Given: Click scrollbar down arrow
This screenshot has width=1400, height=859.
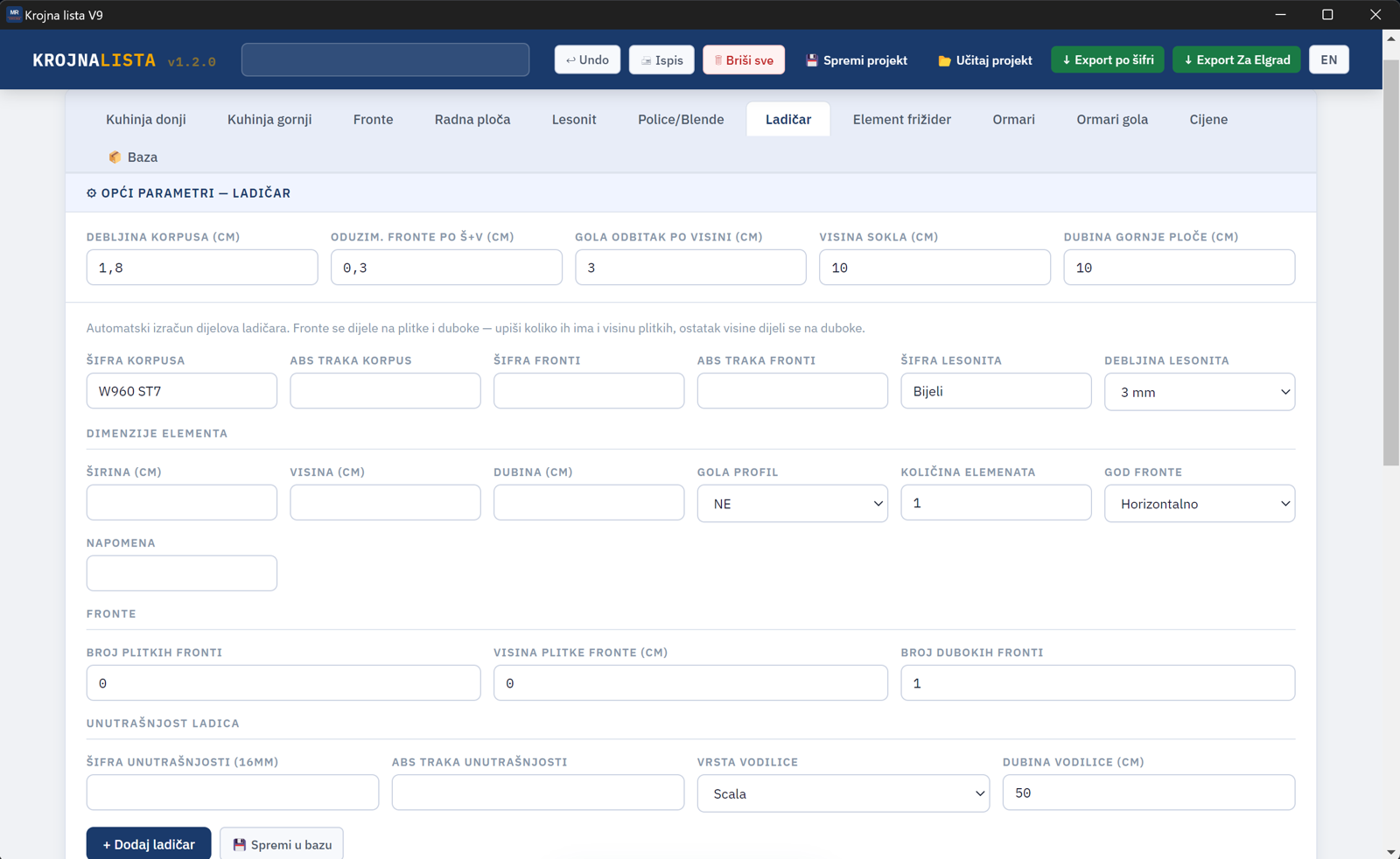Looking at the screenshot, I should pos(1391,851).
